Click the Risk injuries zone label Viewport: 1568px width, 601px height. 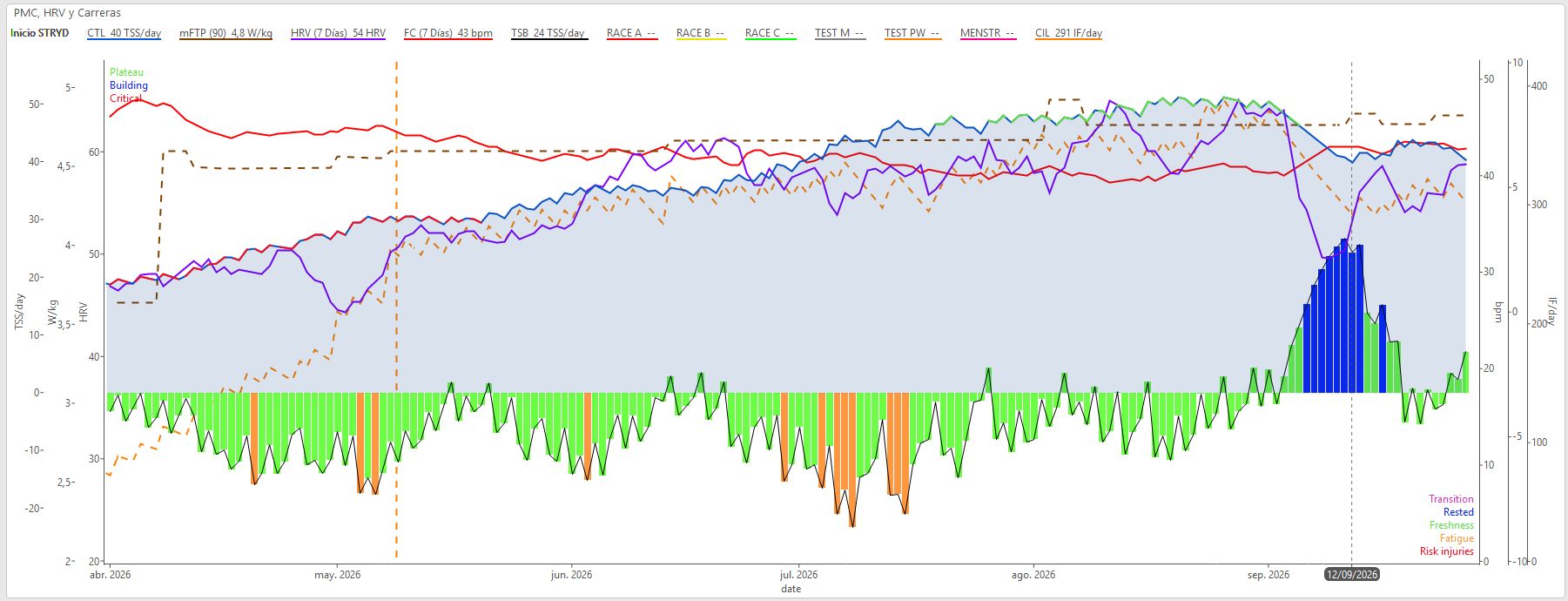click(x=1446, y=551)
